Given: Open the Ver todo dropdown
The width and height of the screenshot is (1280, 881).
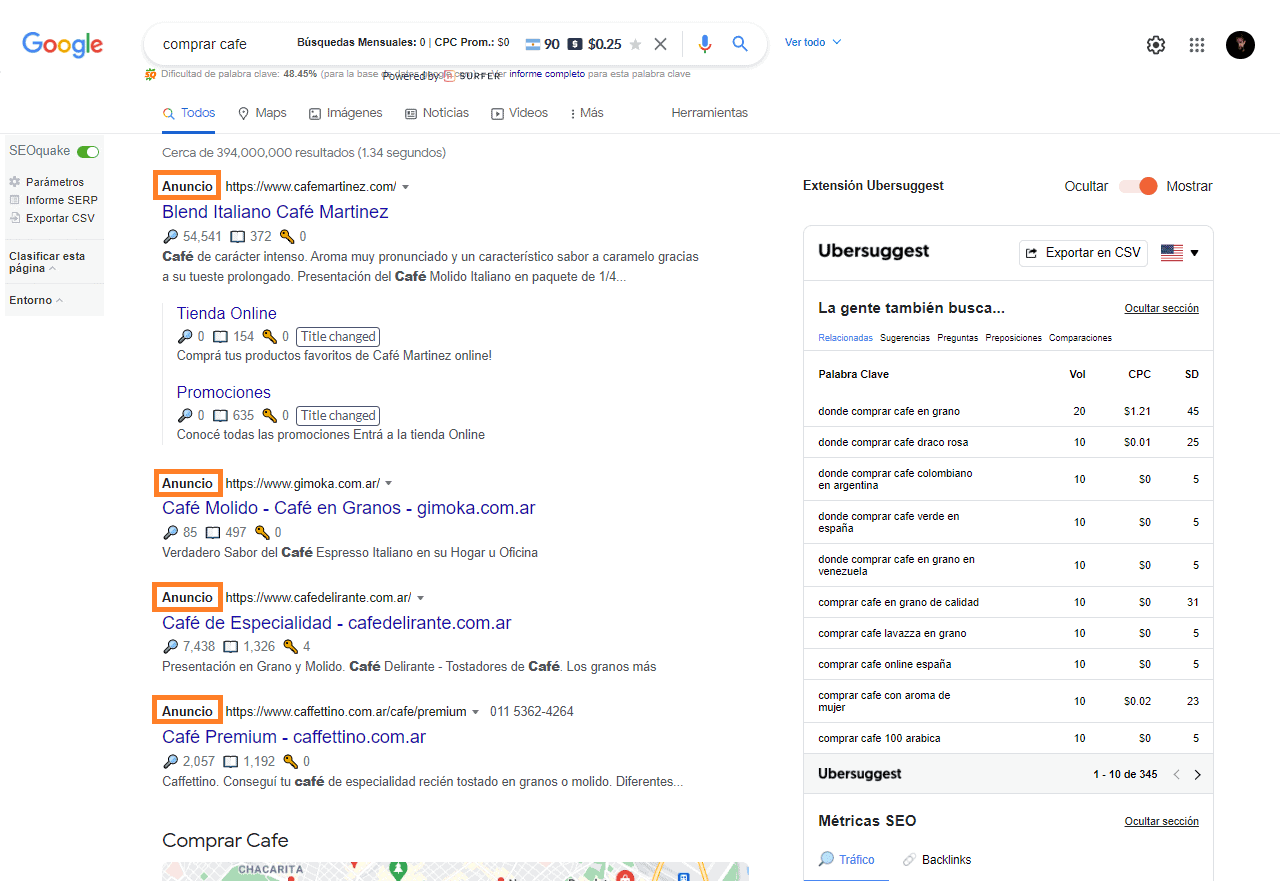Looking at the screenshot, I should [x=812, y=42].
